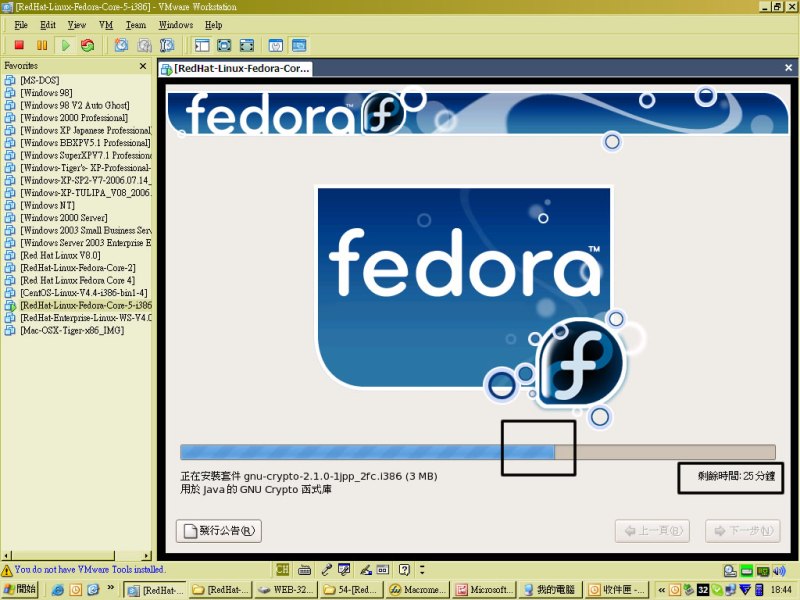The height and width of the screenshot is (600, 800).
Task: Click 'You do not have VMware Tools installed'
Action: [89, 569]
